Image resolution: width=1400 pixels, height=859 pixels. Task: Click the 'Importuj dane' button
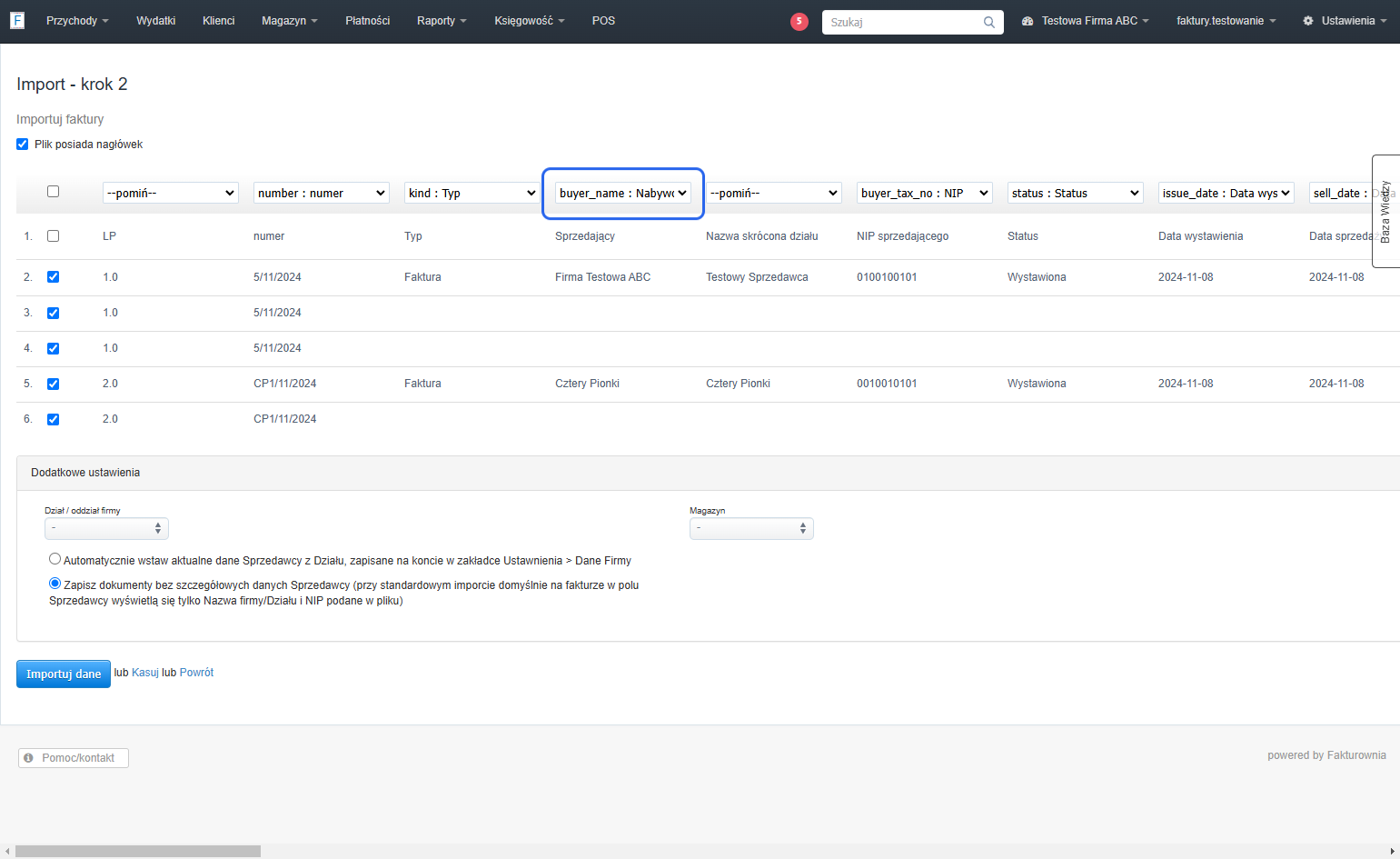(x=64, y=674)
